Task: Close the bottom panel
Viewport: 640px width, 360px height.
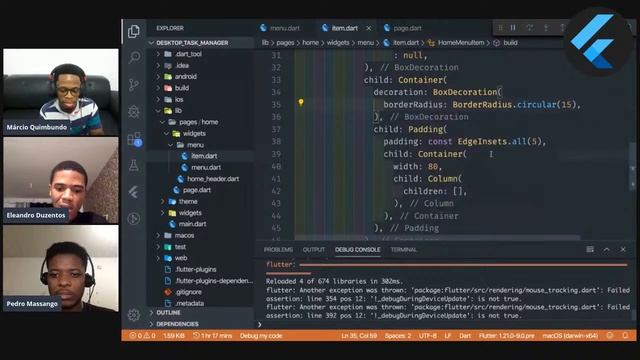Action: [x=623, y=249]
